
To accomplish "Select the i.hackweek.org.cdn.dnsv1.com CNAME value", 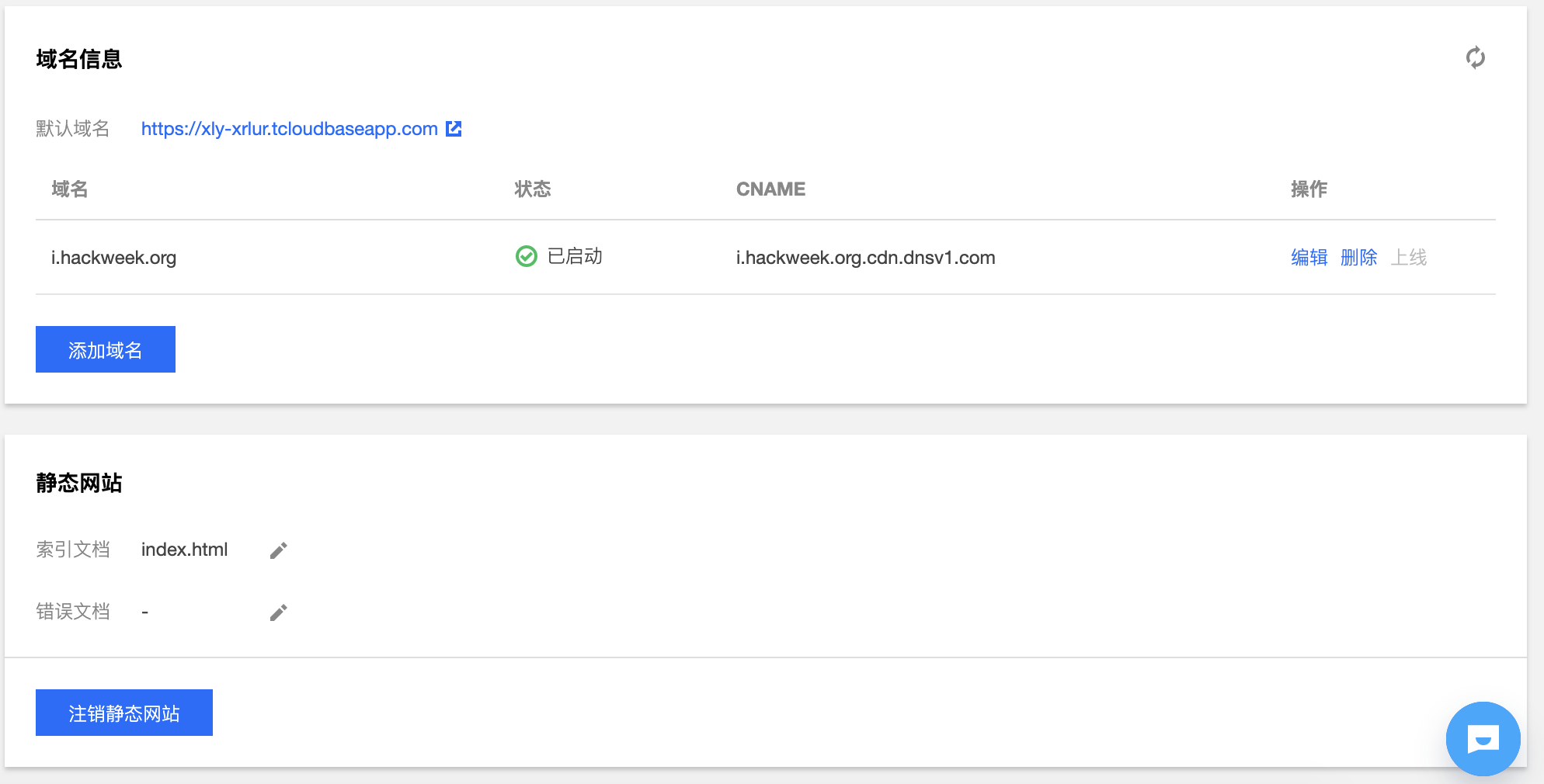I will point(865,258).
